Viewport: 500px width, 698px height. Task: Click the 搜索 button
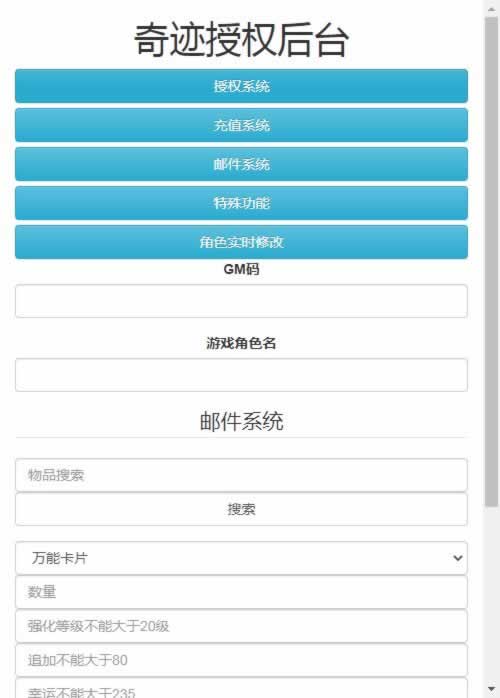241,509
